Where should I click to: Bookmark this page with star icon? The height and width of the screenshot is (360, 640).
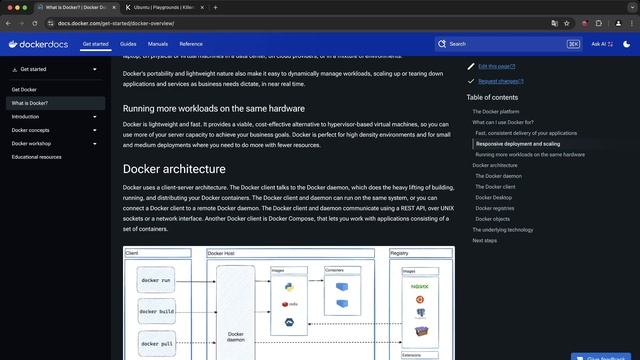tap(567, 23)
